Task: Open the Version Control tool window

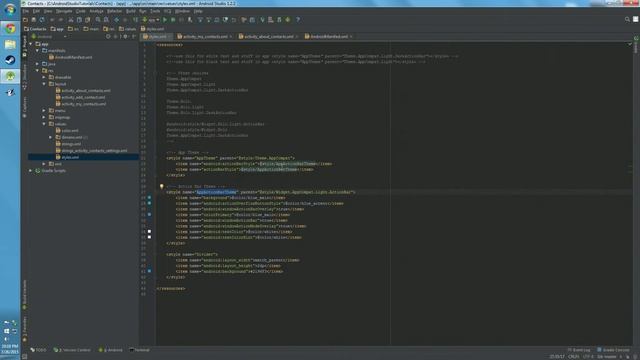Action: pyautogui.click(x=72, y=350)
